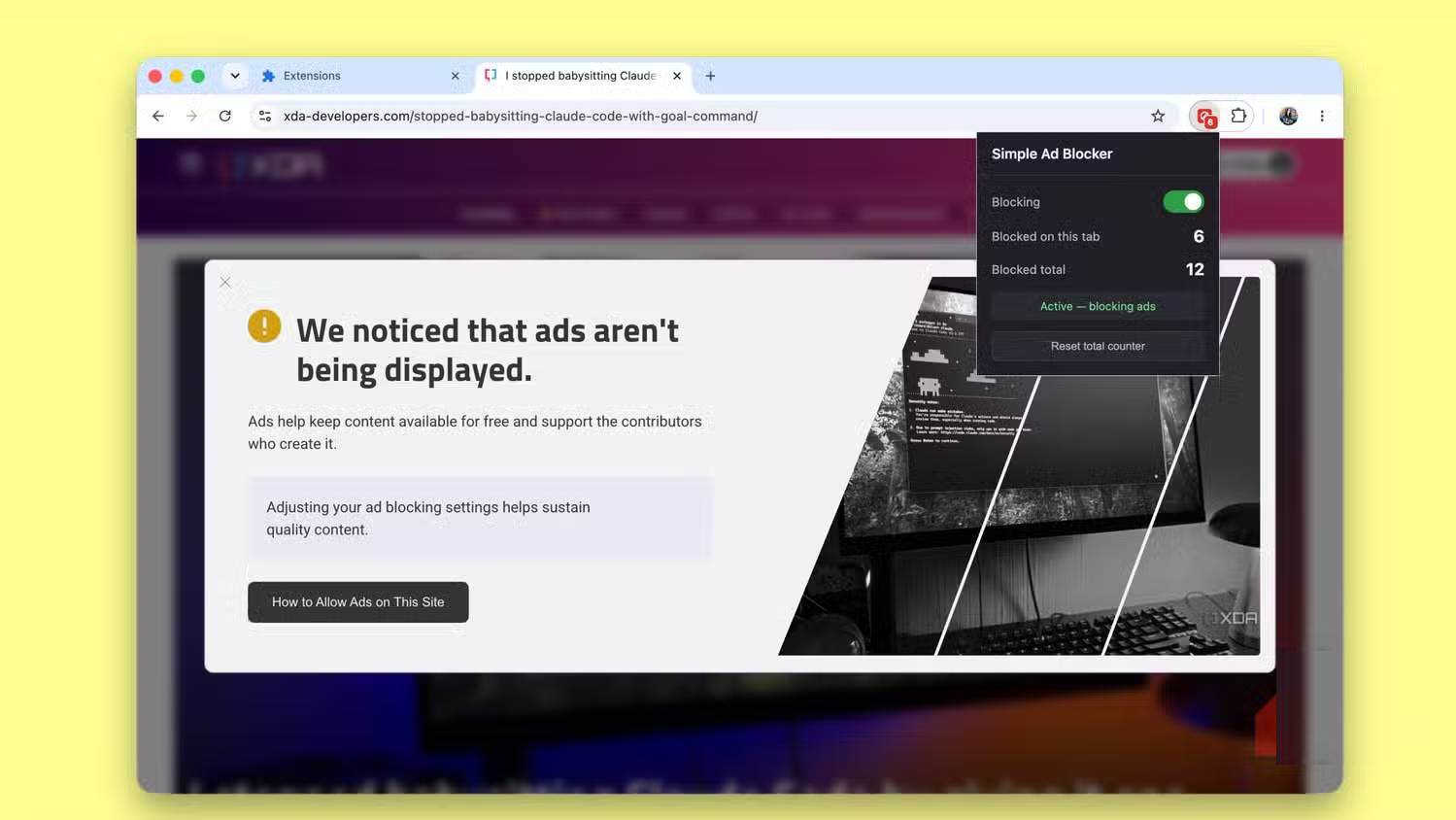
Task: Click the 'Active — blocking ads' status
Action: pyautogui.click(x=1098, y=306)
